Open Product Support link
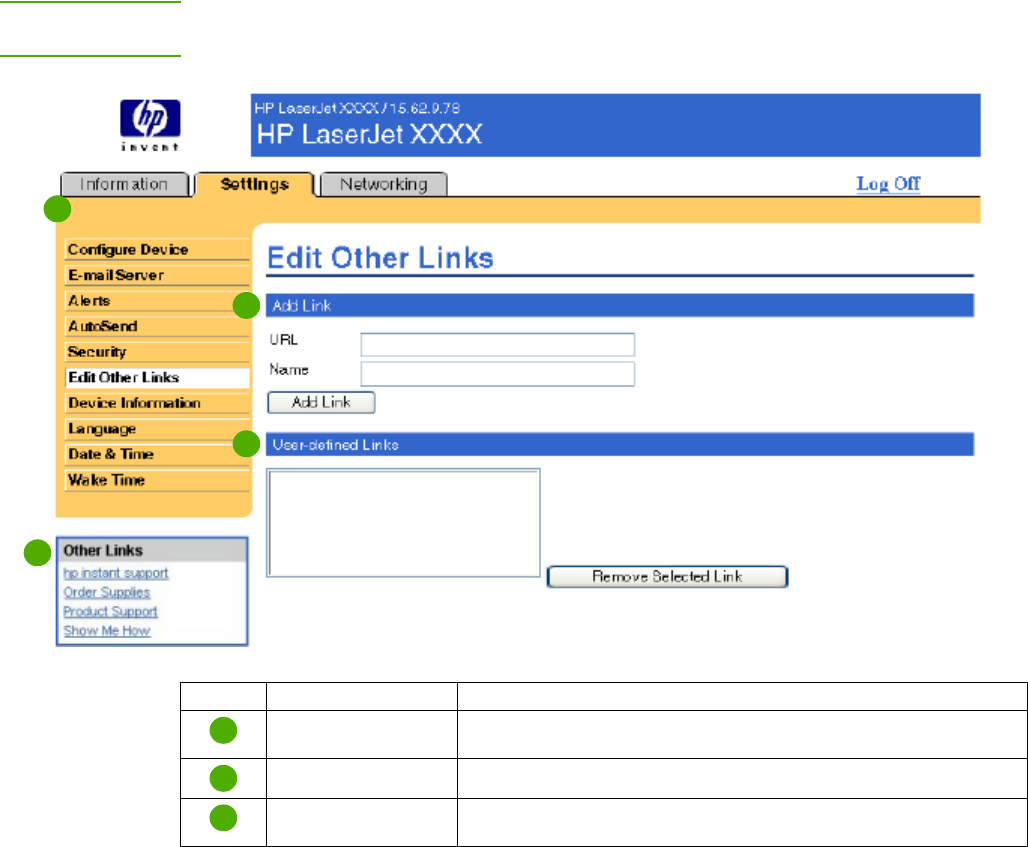This screenshot has height=847, width=1028. [111, 611]
